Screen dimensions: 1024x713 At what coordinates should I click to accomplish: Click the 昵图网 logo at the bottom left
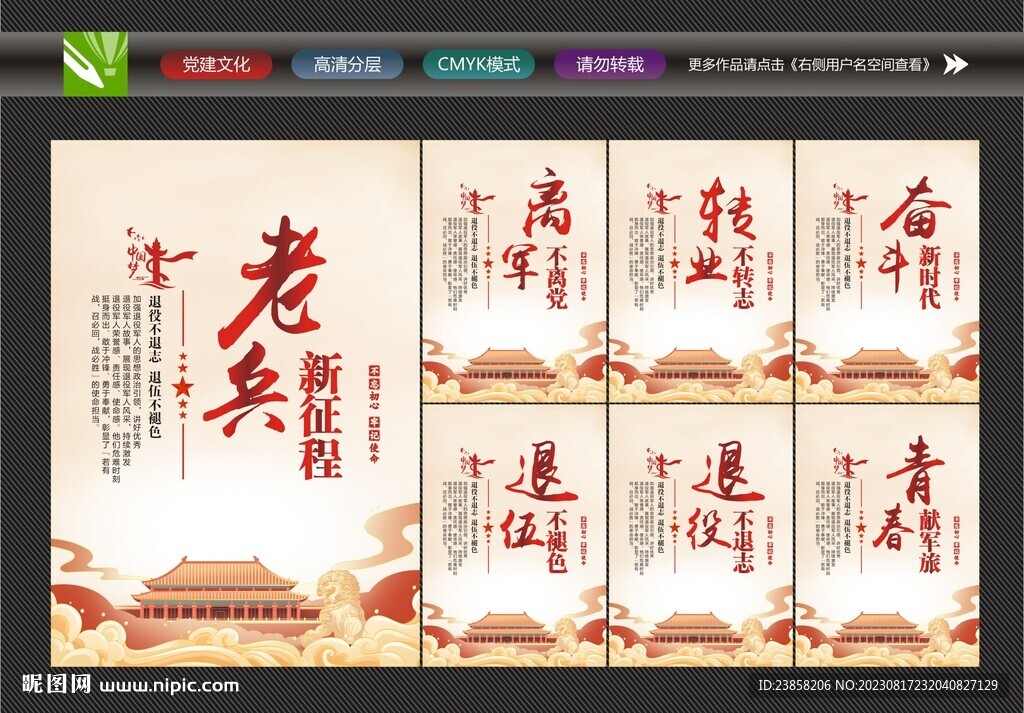(56, 684)
